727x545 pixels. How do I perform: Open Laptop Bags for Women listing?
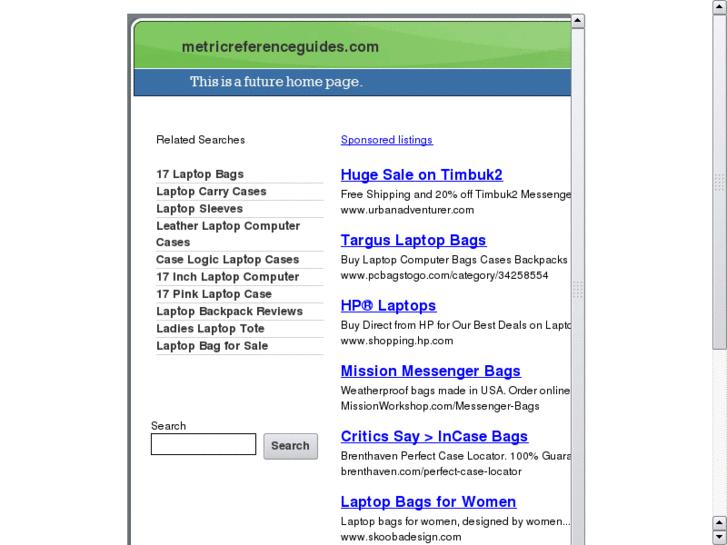428,502
